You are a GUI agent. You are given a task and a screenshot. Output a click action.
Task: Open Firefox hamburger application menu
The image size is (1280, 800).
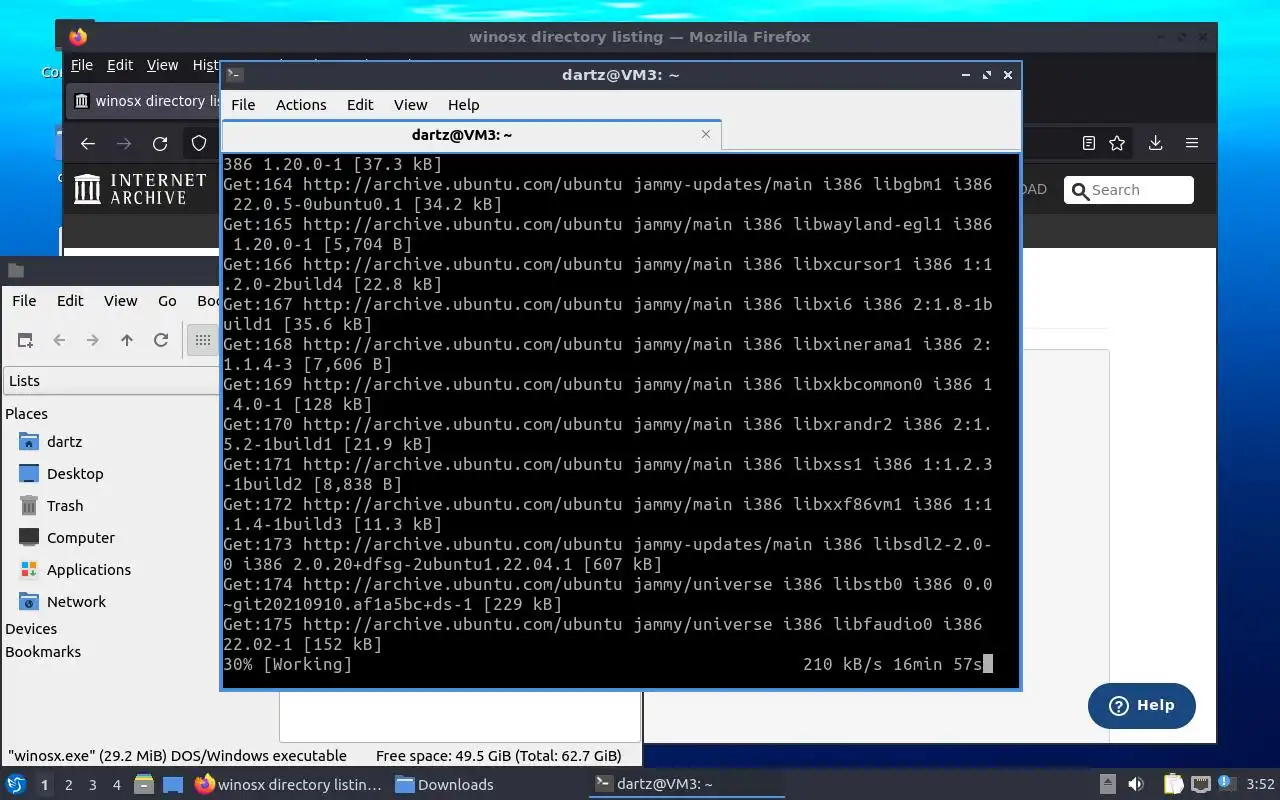pyautogui.click(x=1192, y=144)
